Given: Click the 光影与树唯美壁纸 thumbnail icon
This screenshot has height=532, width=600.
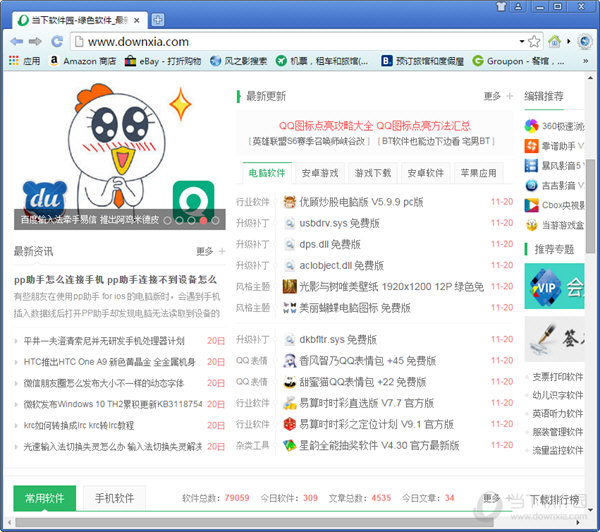Looking at the screenshot, I should click(290, 286).
